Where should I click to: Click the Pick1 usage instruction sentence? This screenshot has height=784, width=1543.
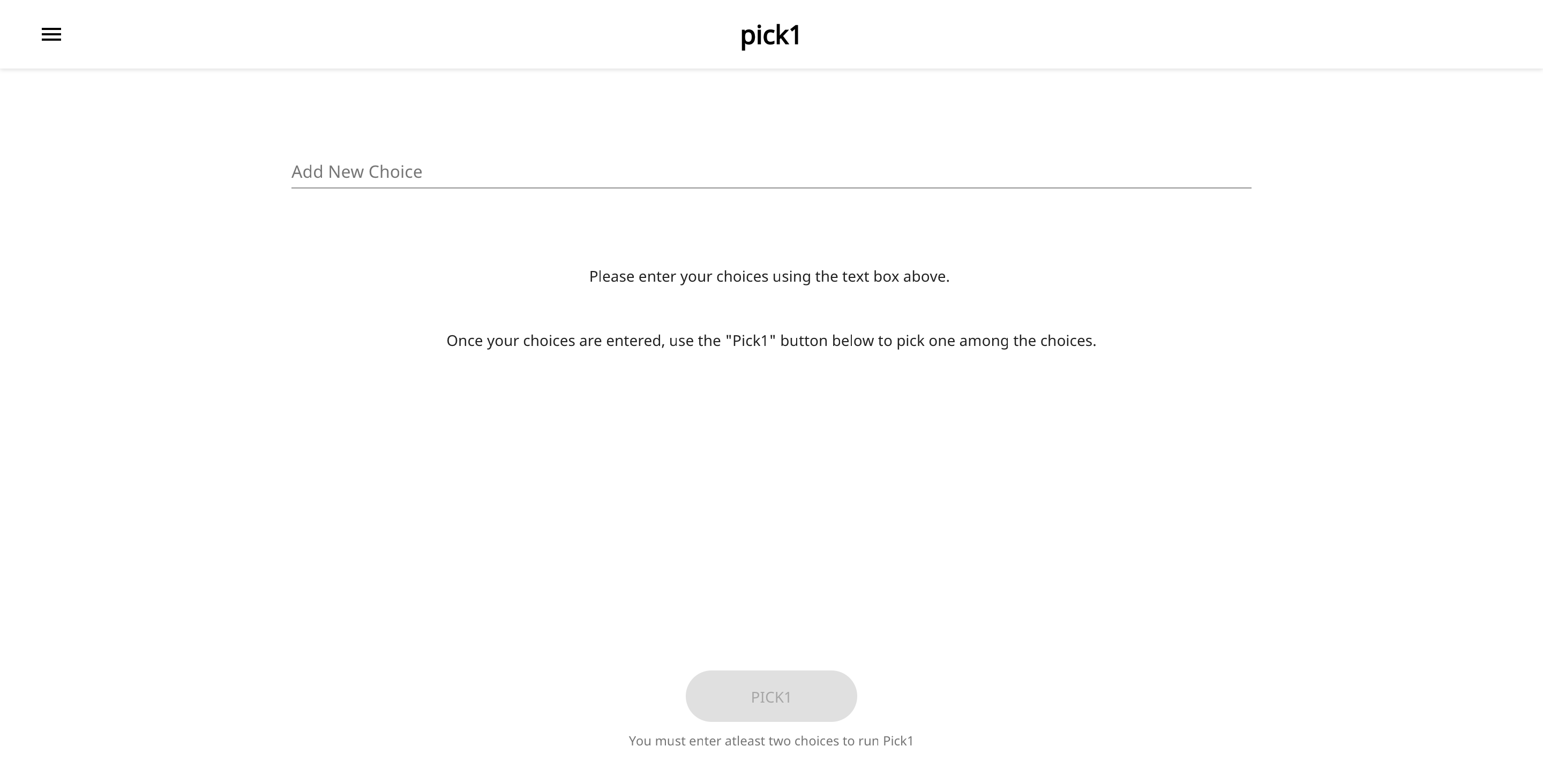[771, 340]
